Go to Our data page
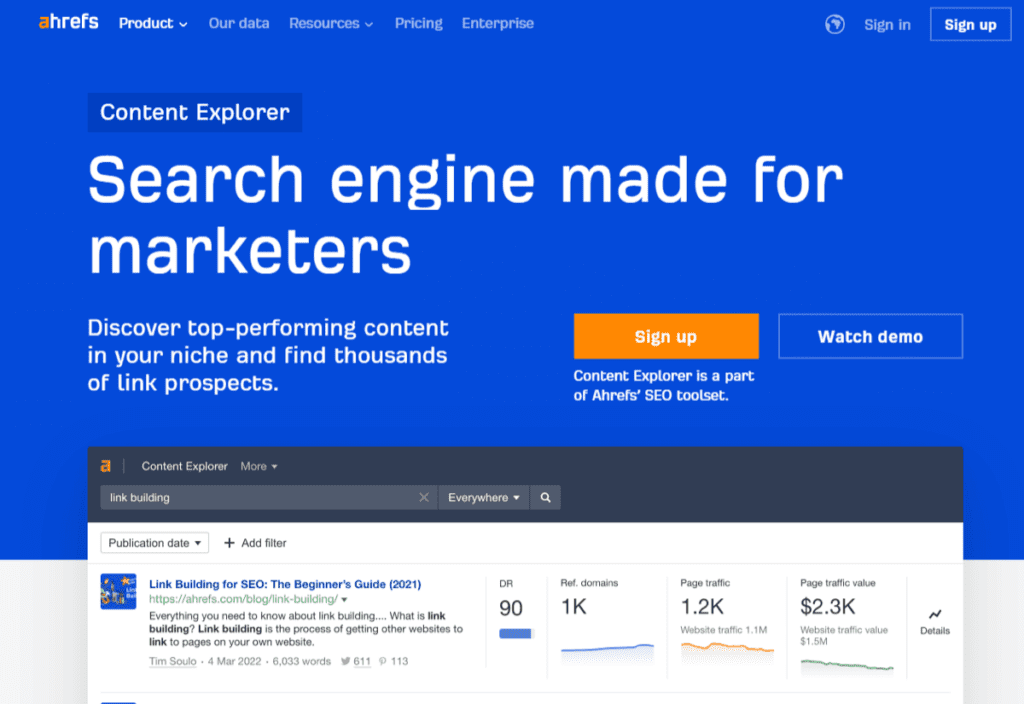Viewport: 1024px width, 704px height. 239,24
